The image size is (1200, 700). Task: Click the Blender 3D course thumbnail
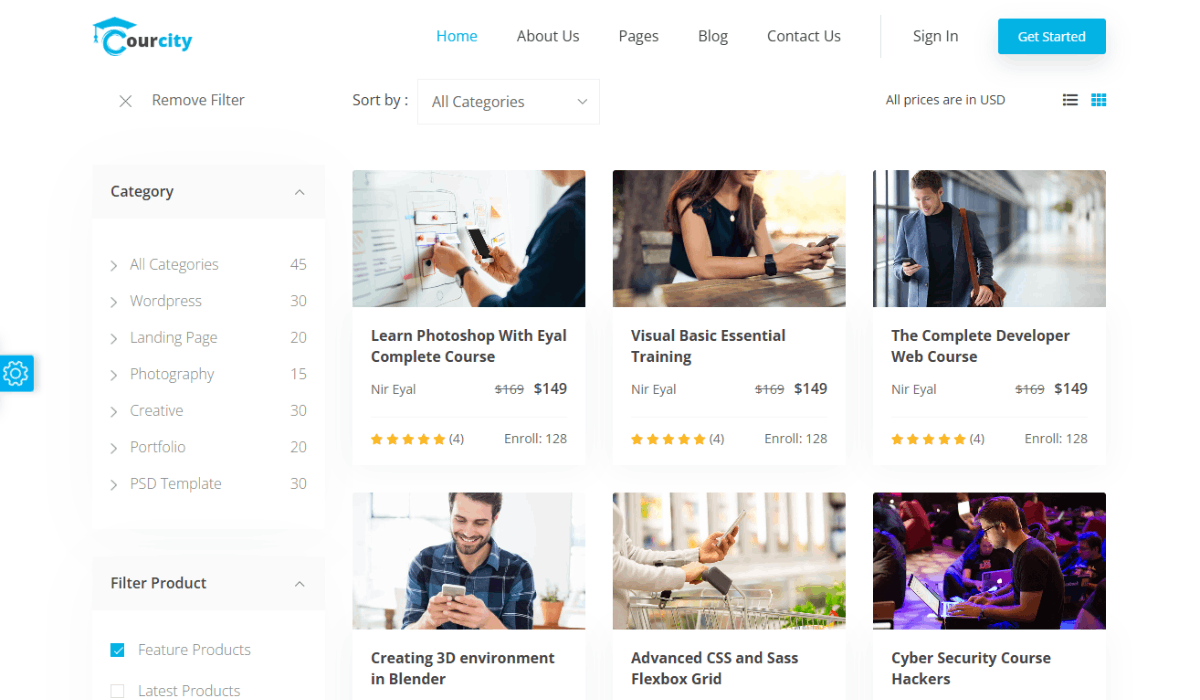pyautogui.click(x=469, y=560)
